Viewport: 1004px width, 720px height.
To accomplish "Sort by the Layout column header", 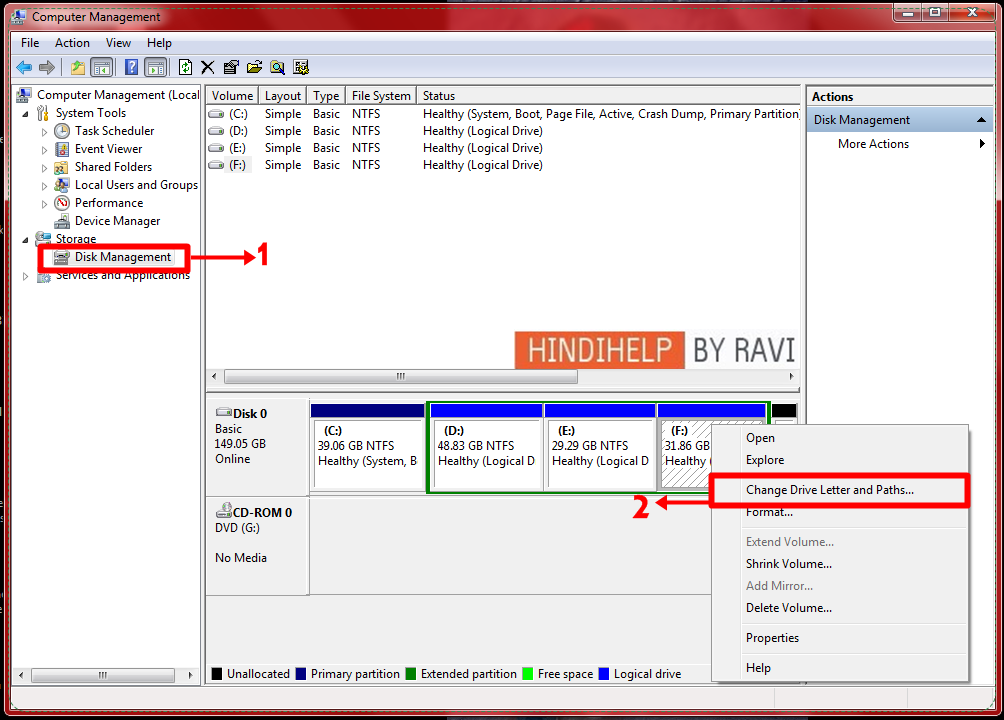I will pos(282,95).
